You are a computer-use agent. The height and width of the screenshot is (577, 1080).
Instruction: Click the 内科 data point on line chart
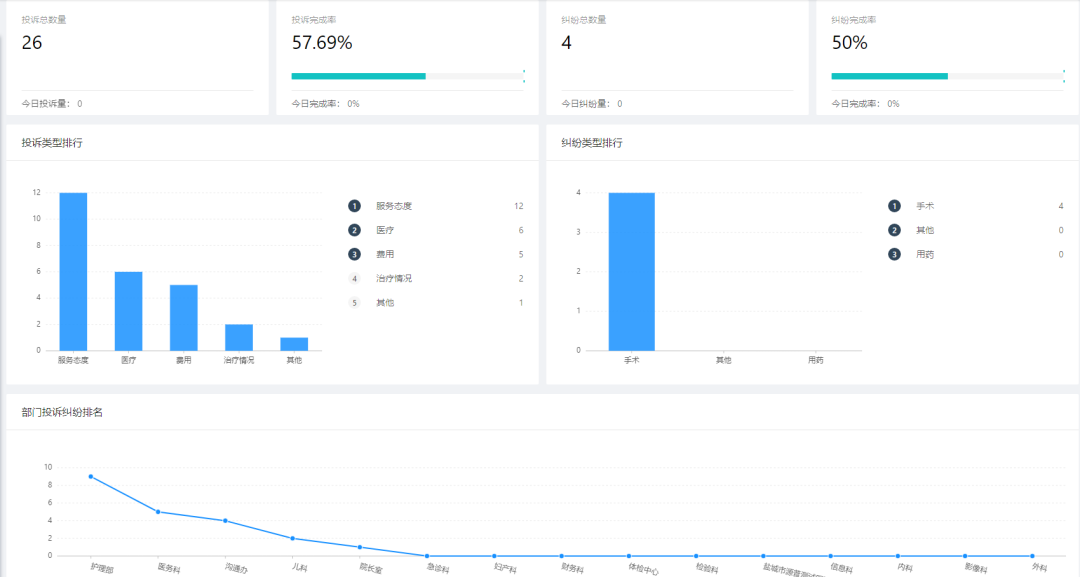coord(897,556)
